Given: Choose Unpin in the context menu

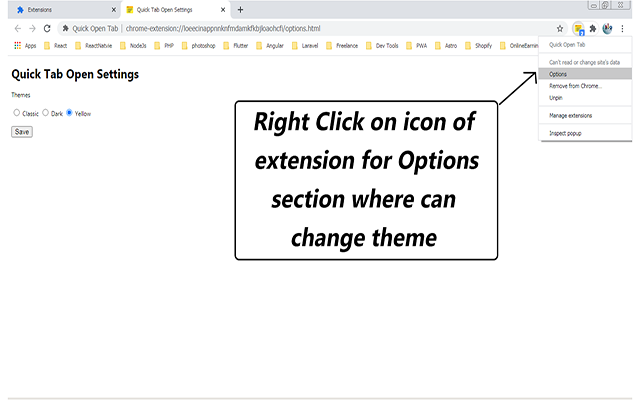Looking at the screenshot, I should (x=585, y=98).
